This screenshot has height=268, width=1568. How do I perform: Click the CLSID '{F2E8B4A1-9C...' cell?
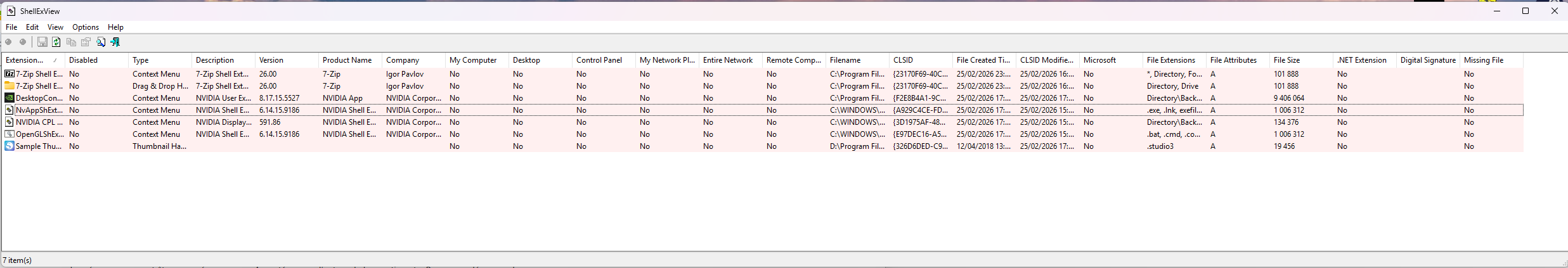click(921, 98)
